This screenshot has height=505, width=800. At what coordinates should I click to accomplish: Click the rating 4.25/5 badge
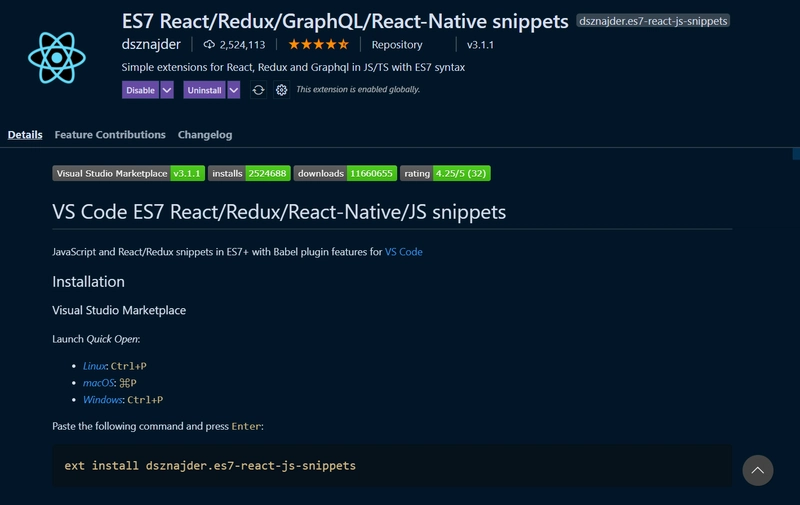point(445,173)
